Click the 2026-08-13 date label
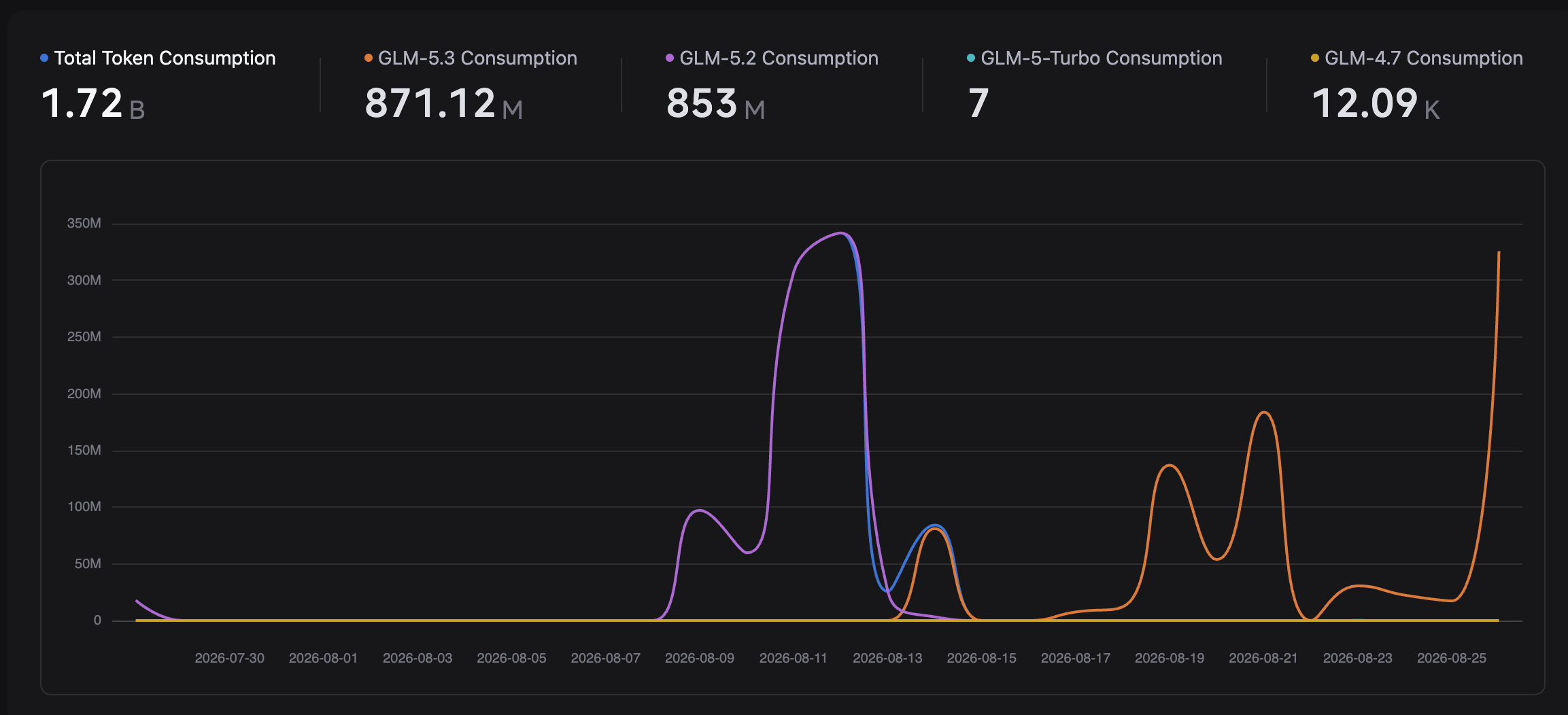Screen dimensions: 1568x715 [888, 659]
